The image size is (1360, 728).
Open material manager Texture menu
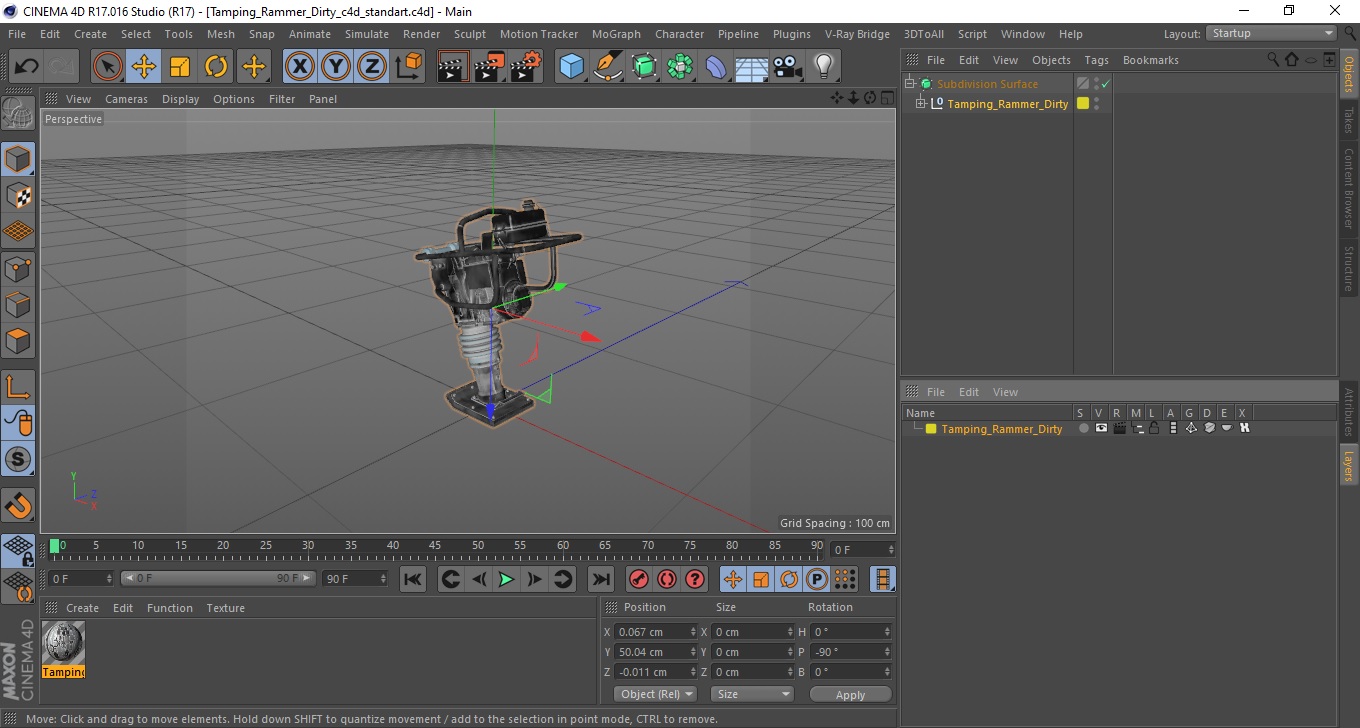(225, 608)
